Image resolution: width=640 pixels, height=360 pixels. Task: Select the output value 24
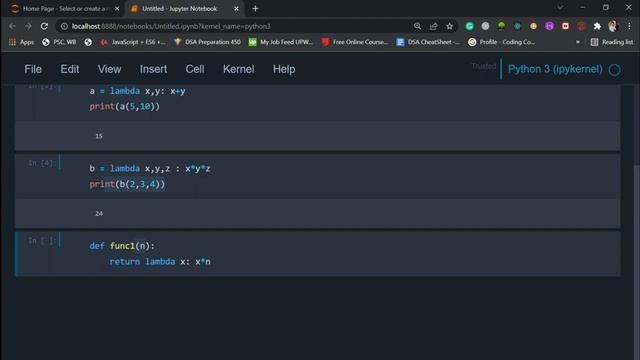(99, 213)
